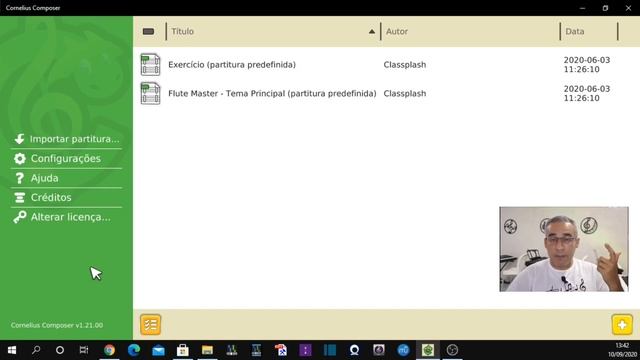Click Classplash author in Flute Master row
The image size is (640, 360).
coord(404,93)
